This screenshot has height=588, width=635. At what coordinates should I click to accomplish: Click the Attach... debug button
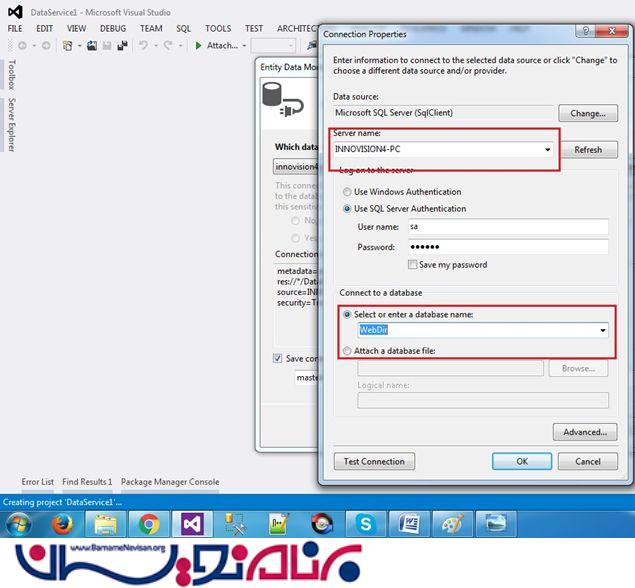(x=222, y=45)
